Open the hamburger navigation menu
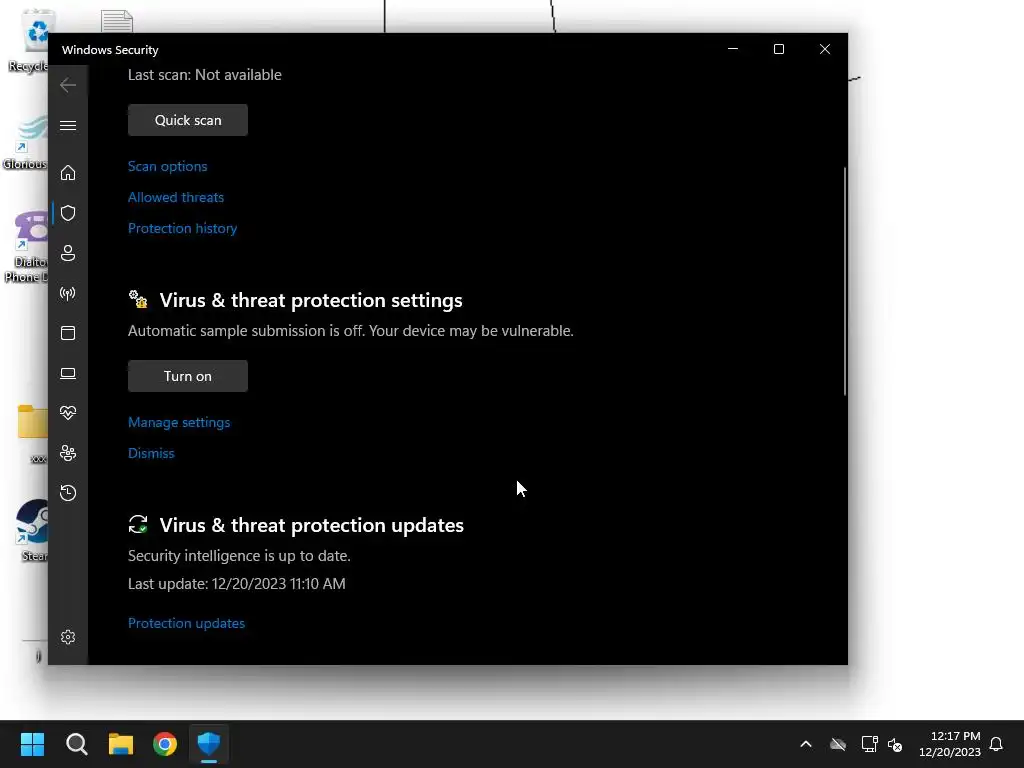 tap(68, 125)
